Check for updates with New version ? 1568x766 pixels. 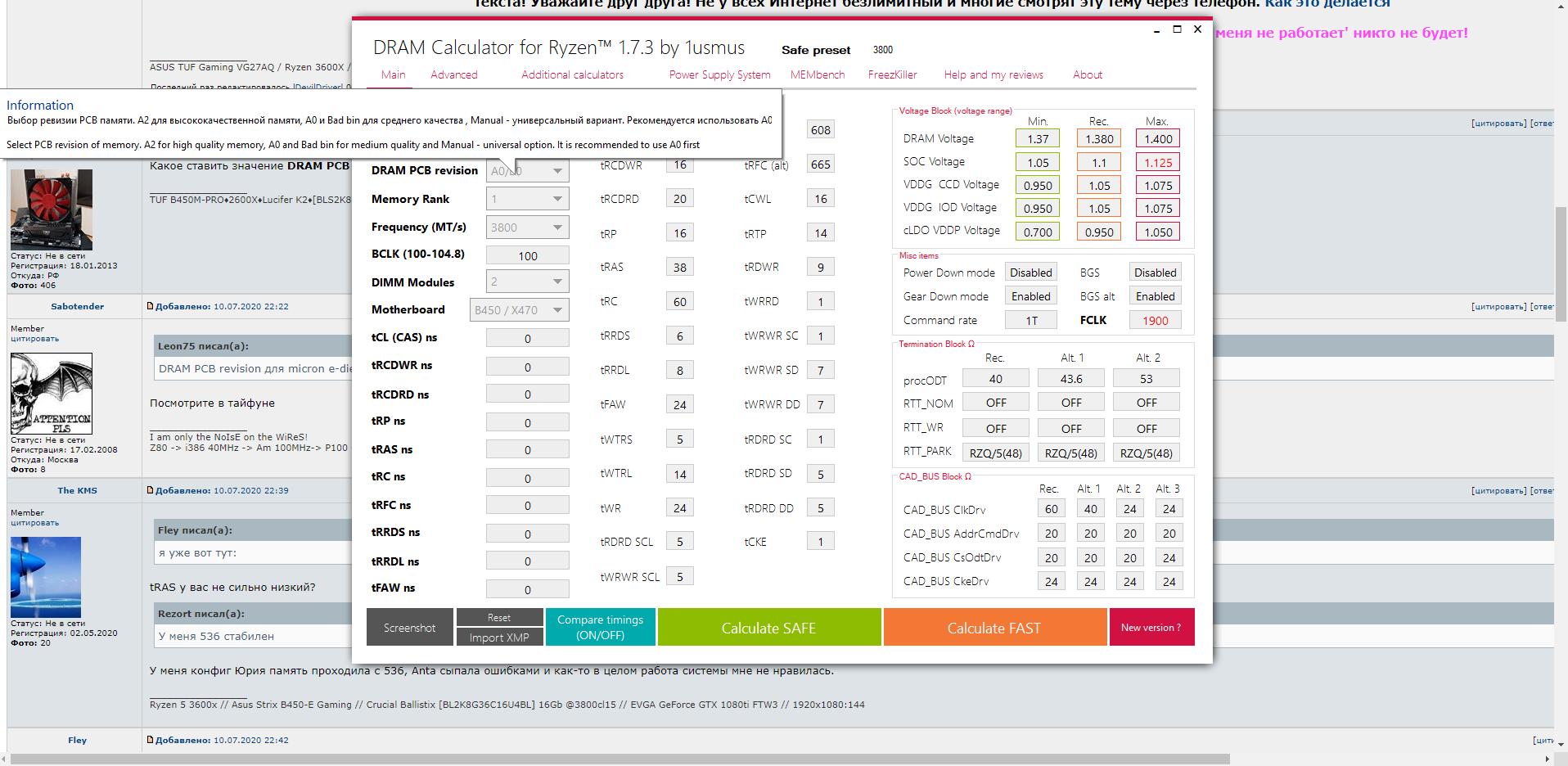coord(1151,628)
